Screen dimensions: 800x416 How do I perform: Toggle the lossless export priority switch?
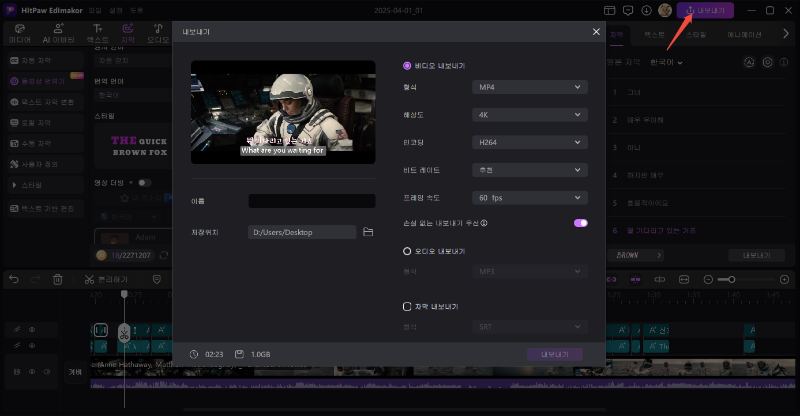click(581, 223)
